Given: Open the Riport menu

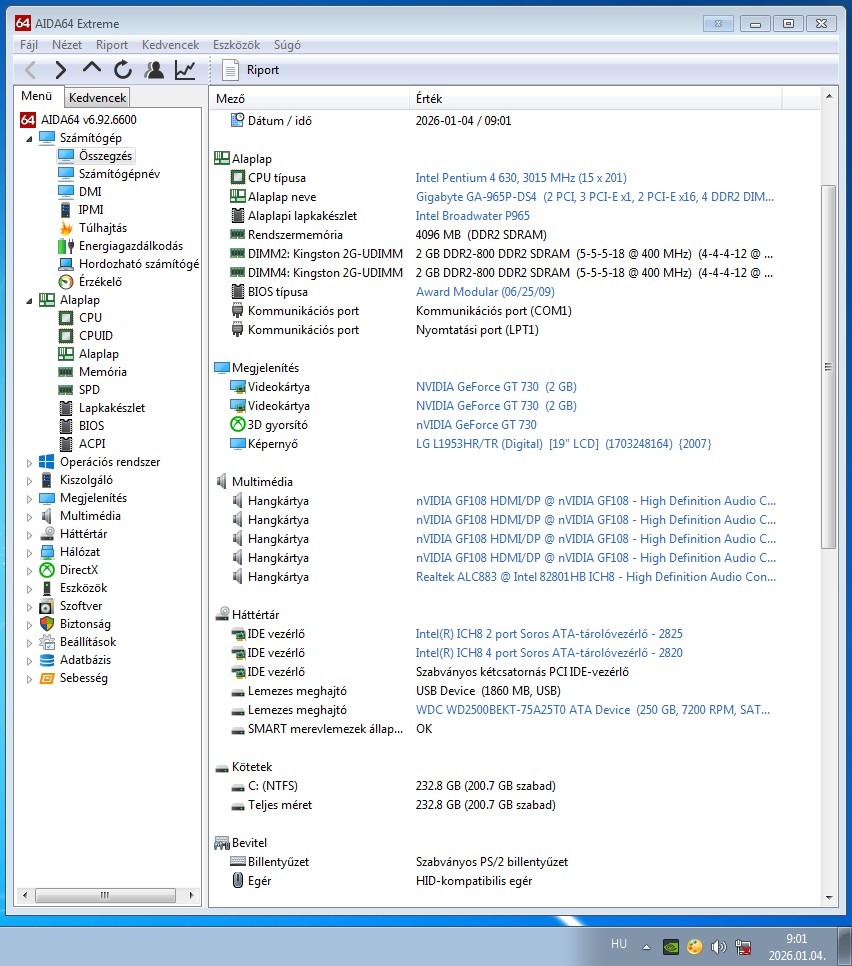Looking at the screenshot, I should pos(112,45).
